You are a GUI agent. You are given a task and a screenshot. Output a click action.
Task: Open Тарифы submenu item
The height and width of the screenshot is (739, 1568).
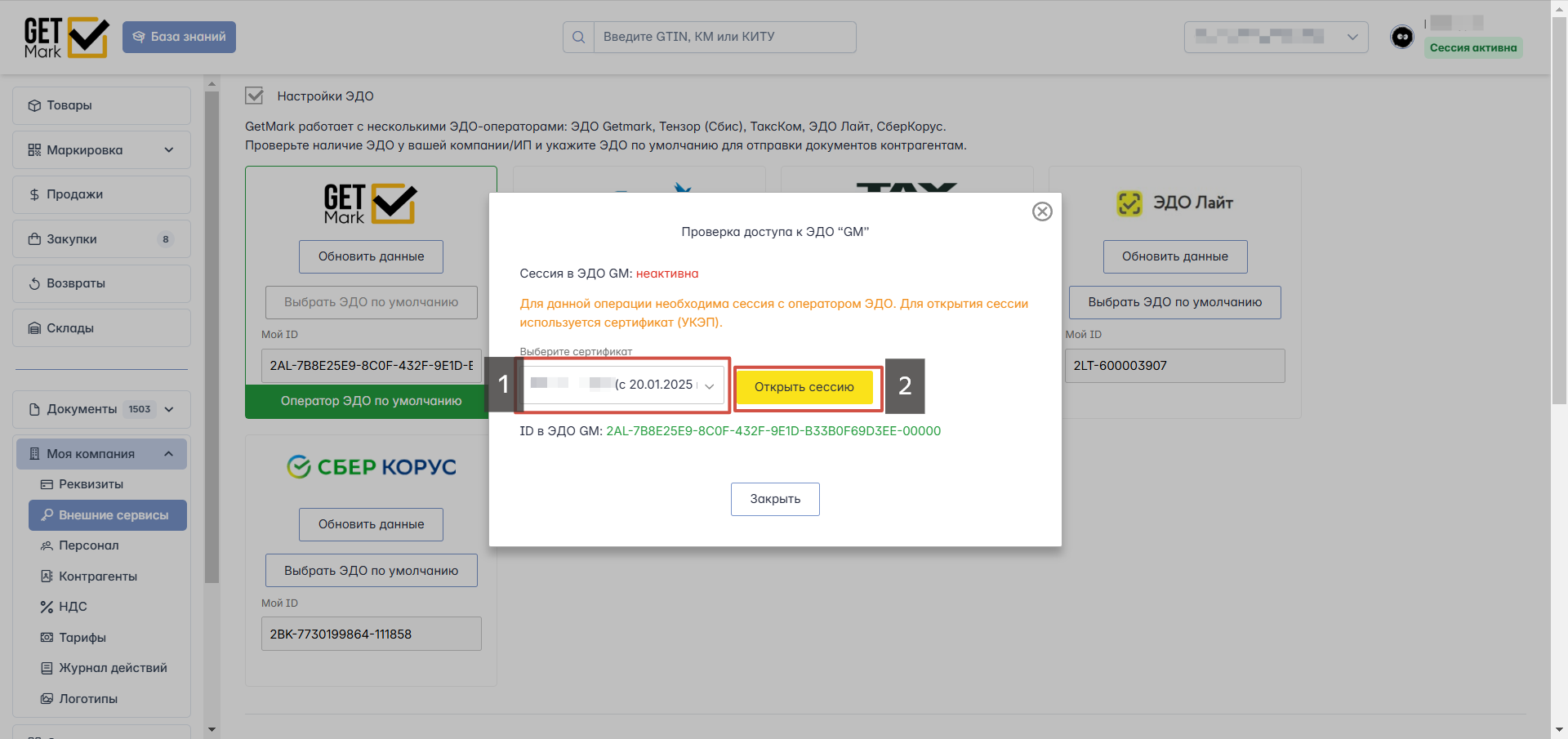click(82, 638)
